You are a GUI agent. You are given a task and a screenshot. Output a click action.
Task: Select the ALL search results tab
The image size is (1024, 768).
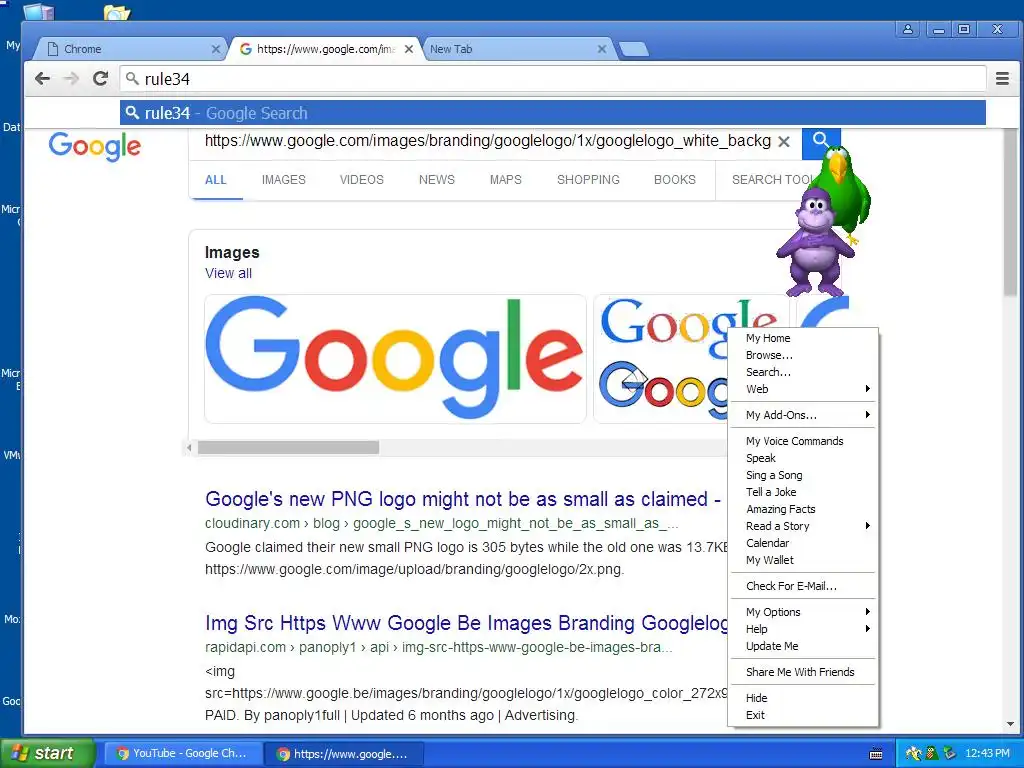pyautogui.click(x=216, y=180)
